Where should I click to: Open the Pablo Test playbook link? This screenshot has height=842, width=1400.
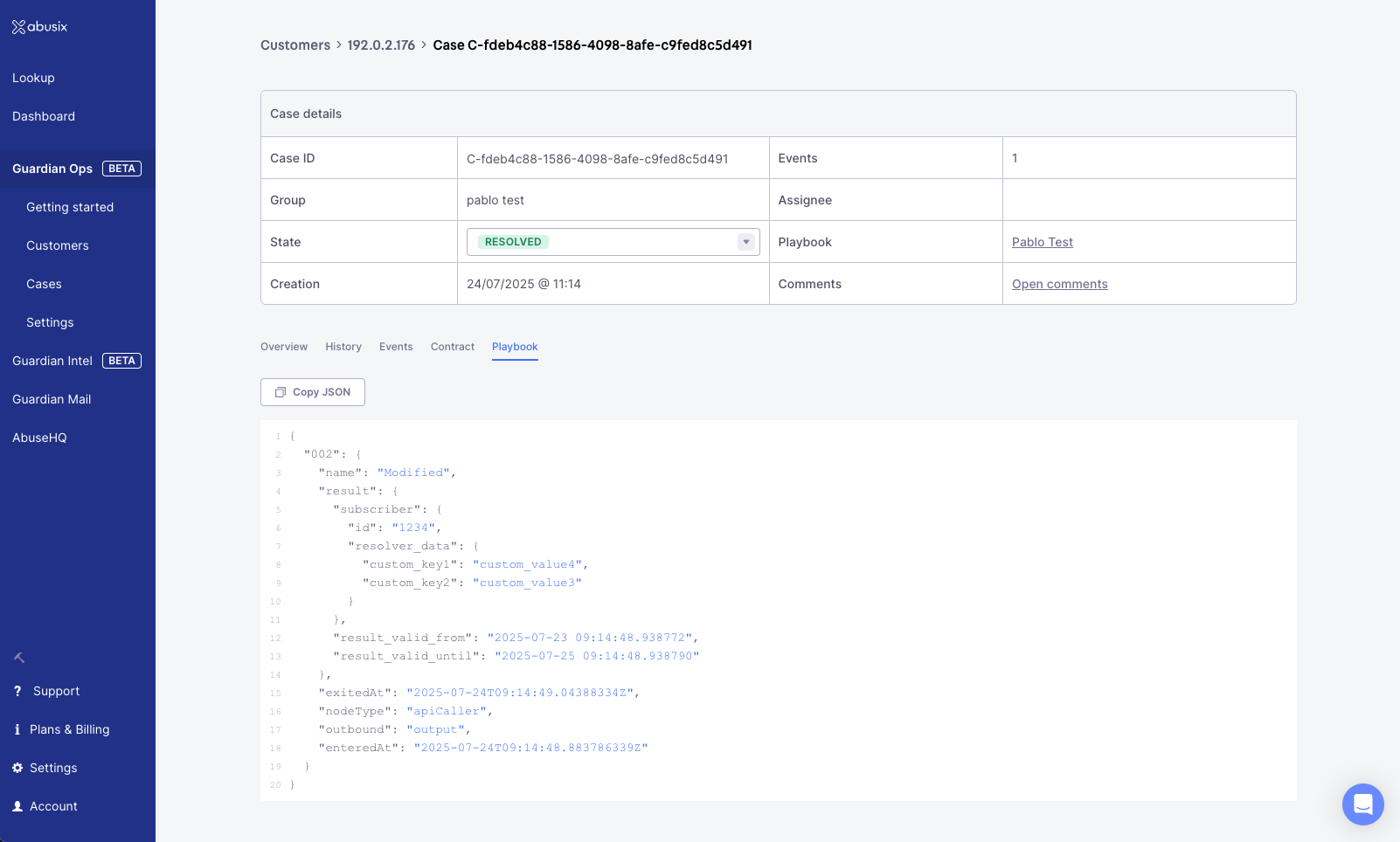1043,242
